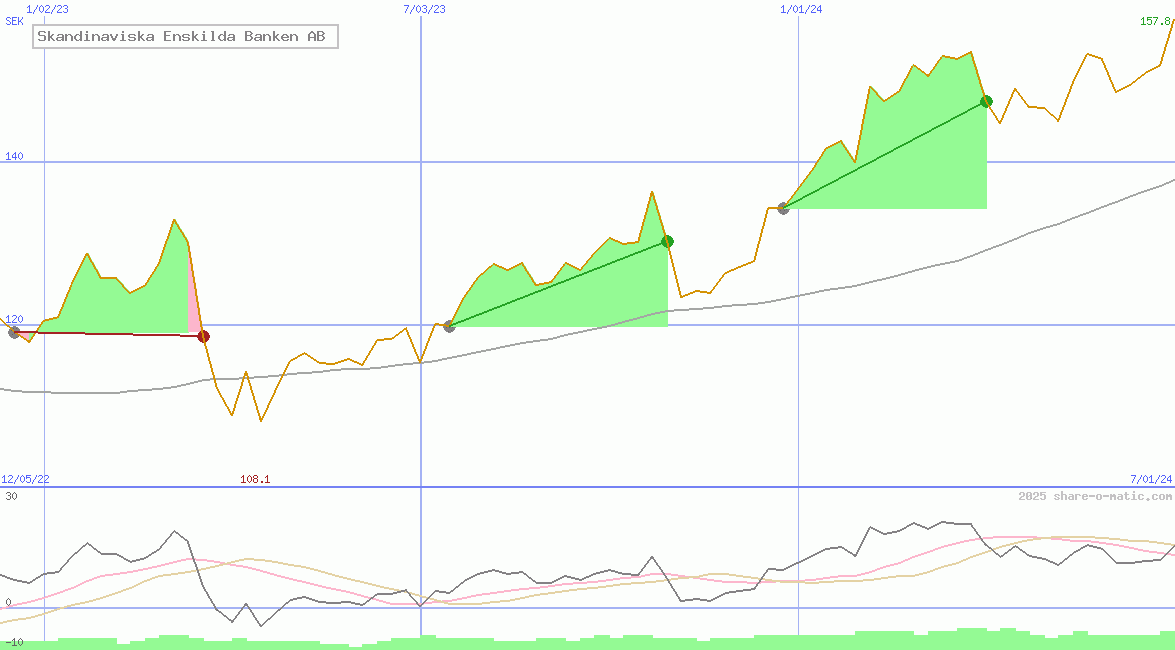The image size is (1175, 650).
Task: Click the gray entry marker at the chart's left edge
Action: 14,332
